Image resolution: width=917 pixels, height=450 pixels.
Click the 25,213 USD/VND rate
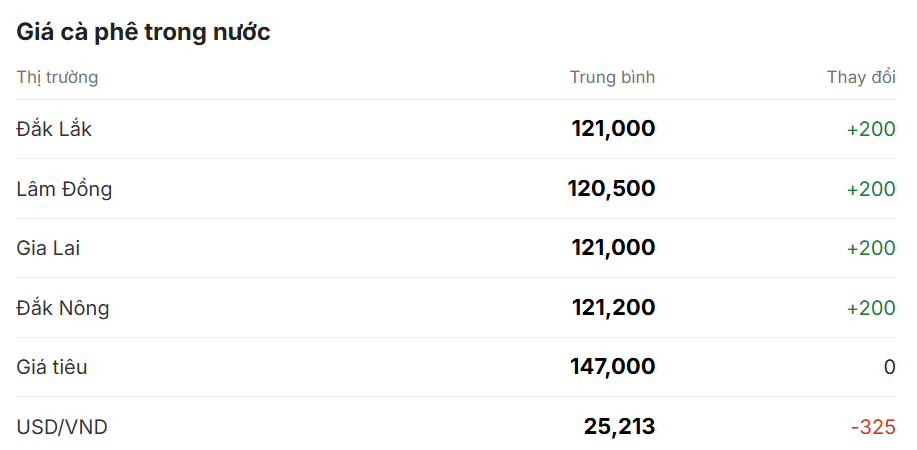pyautogui.click(x=619, y=427)
